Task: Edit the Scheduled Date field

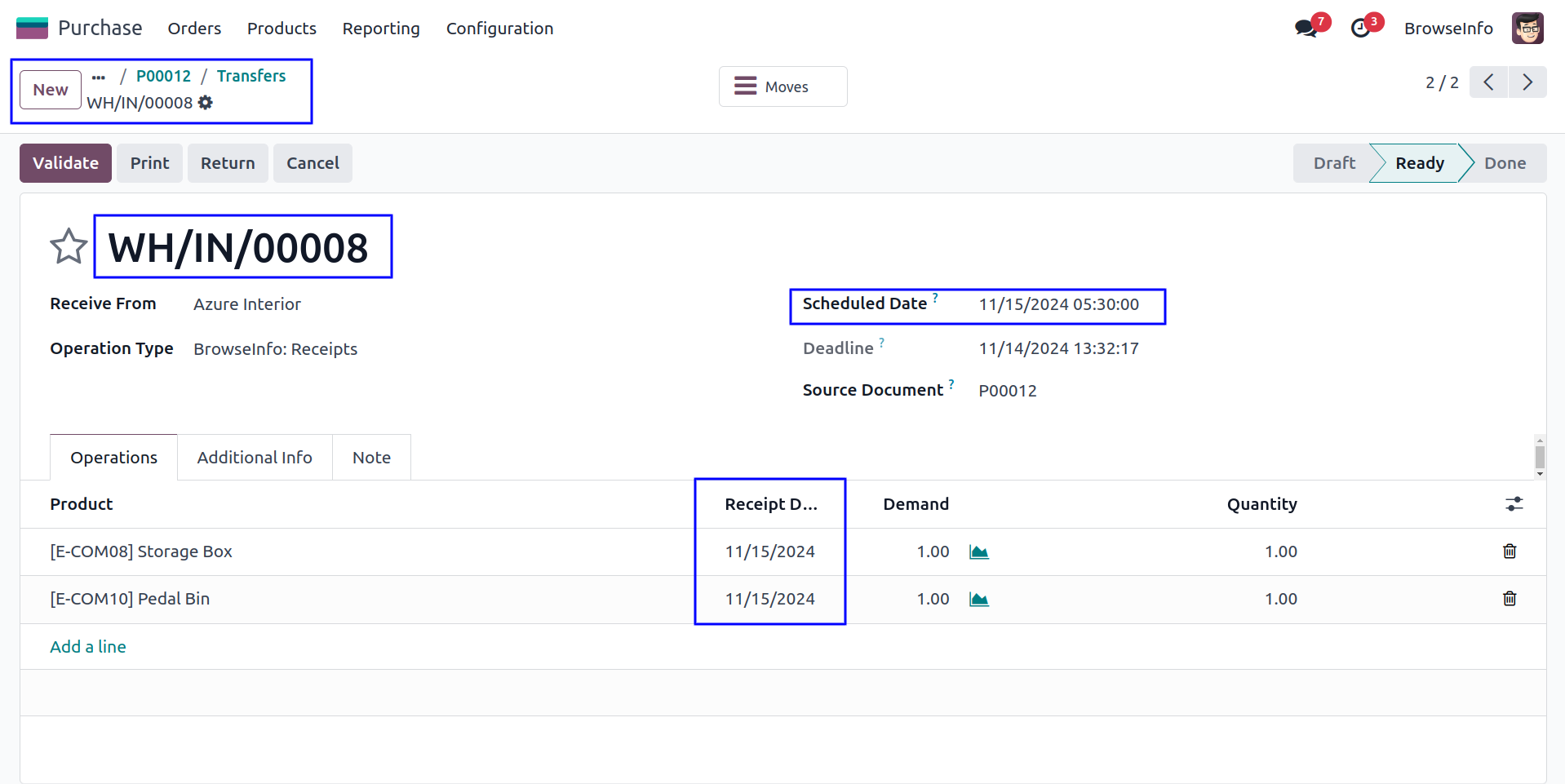Action: 1058,305
